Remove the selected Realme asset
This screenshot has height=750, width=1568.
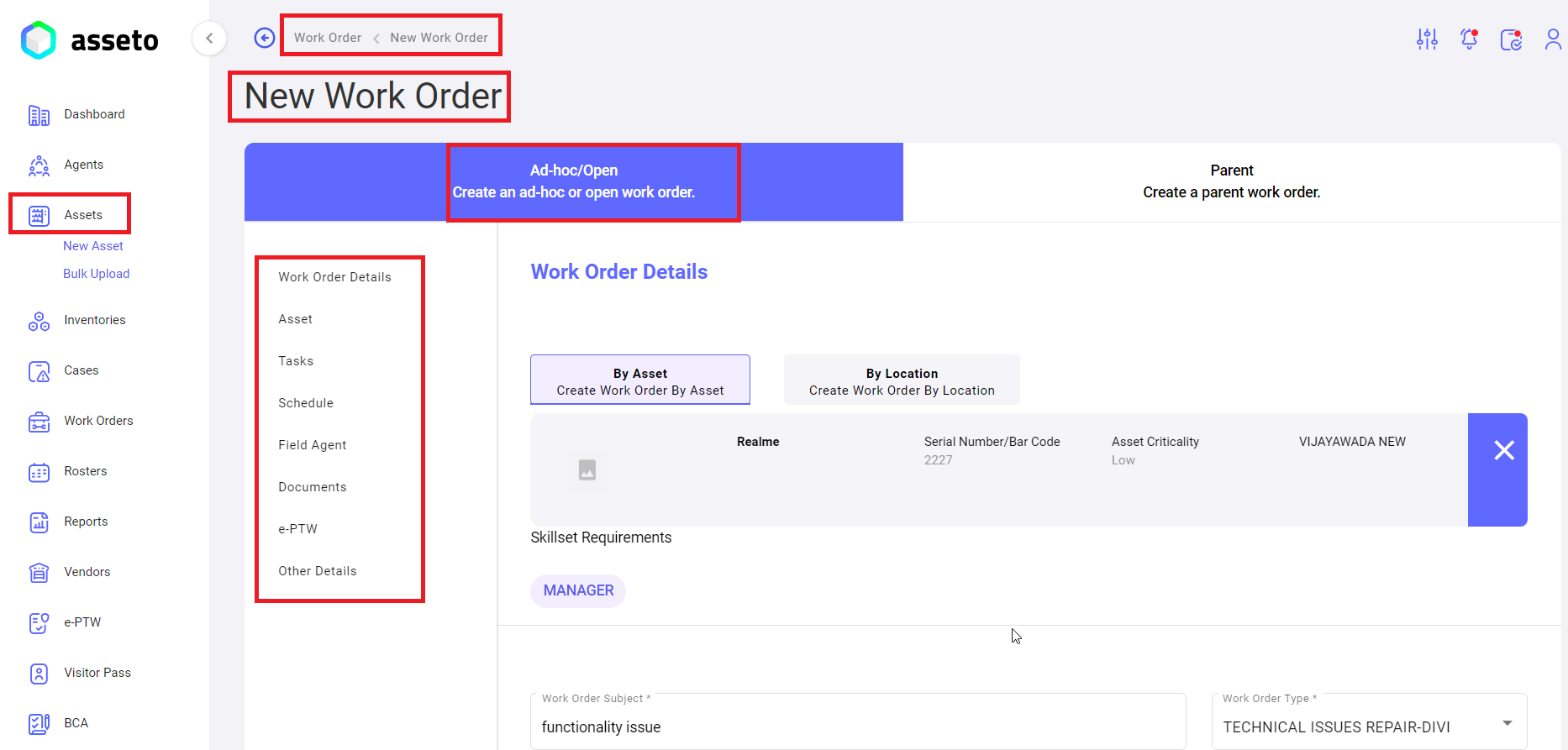click(x=1503, y=451)
